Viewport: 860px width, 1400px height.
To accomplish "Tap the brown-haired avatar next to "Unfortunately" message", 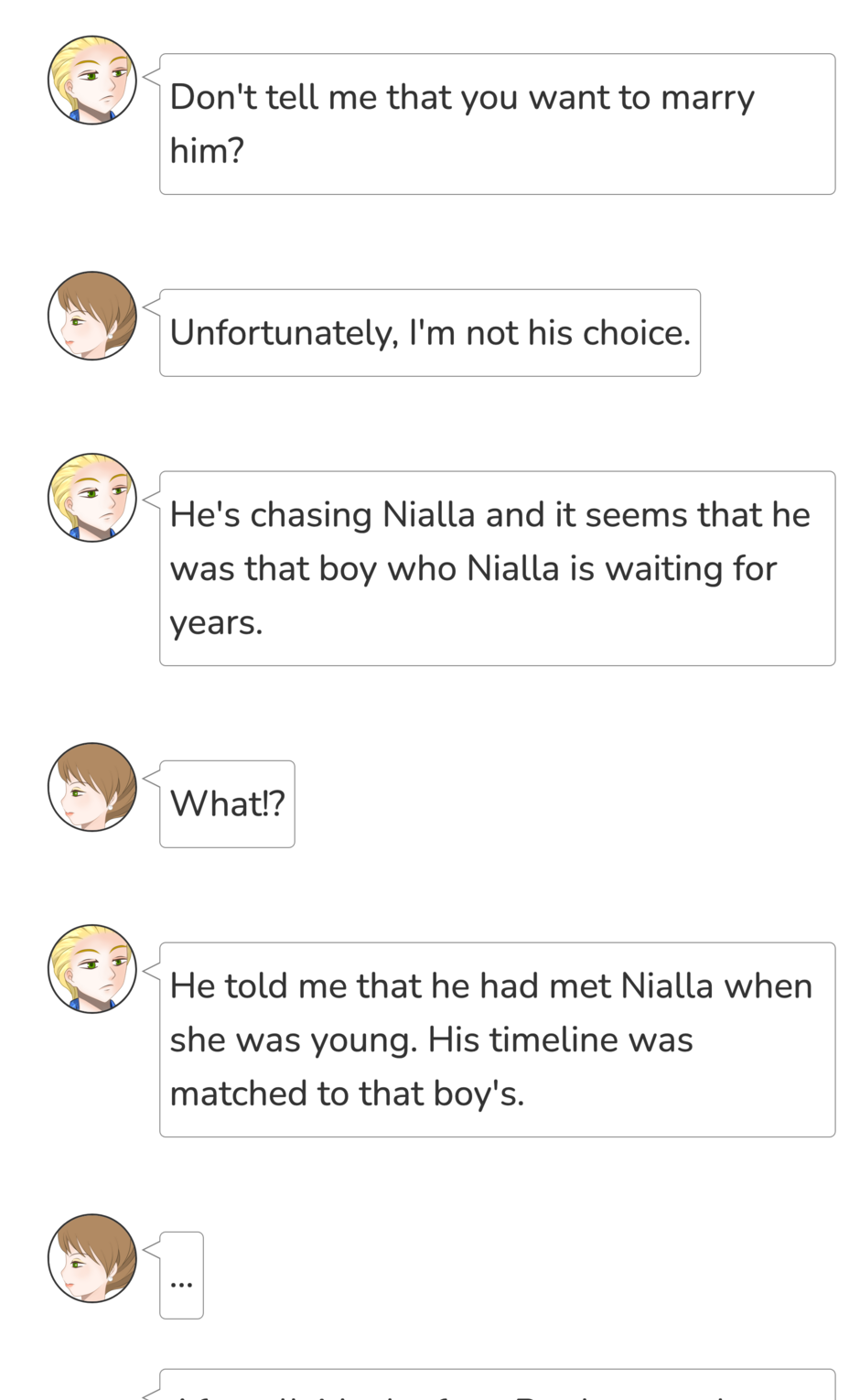I will (92, 316).
